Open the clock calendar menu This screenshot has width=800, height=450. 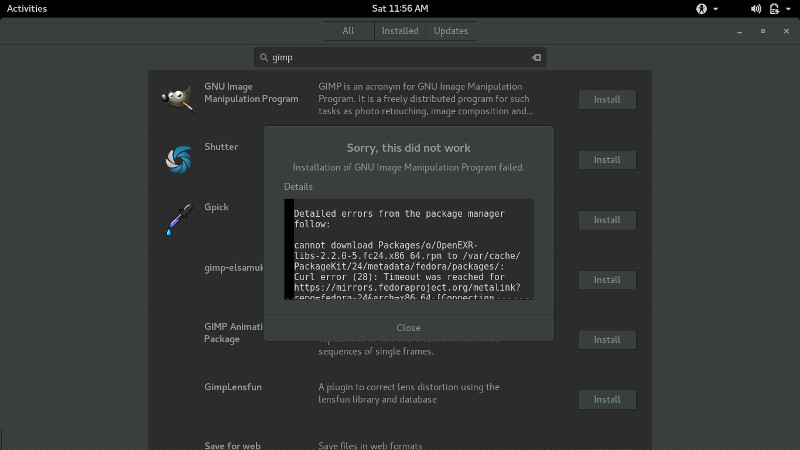click(400, 9)
